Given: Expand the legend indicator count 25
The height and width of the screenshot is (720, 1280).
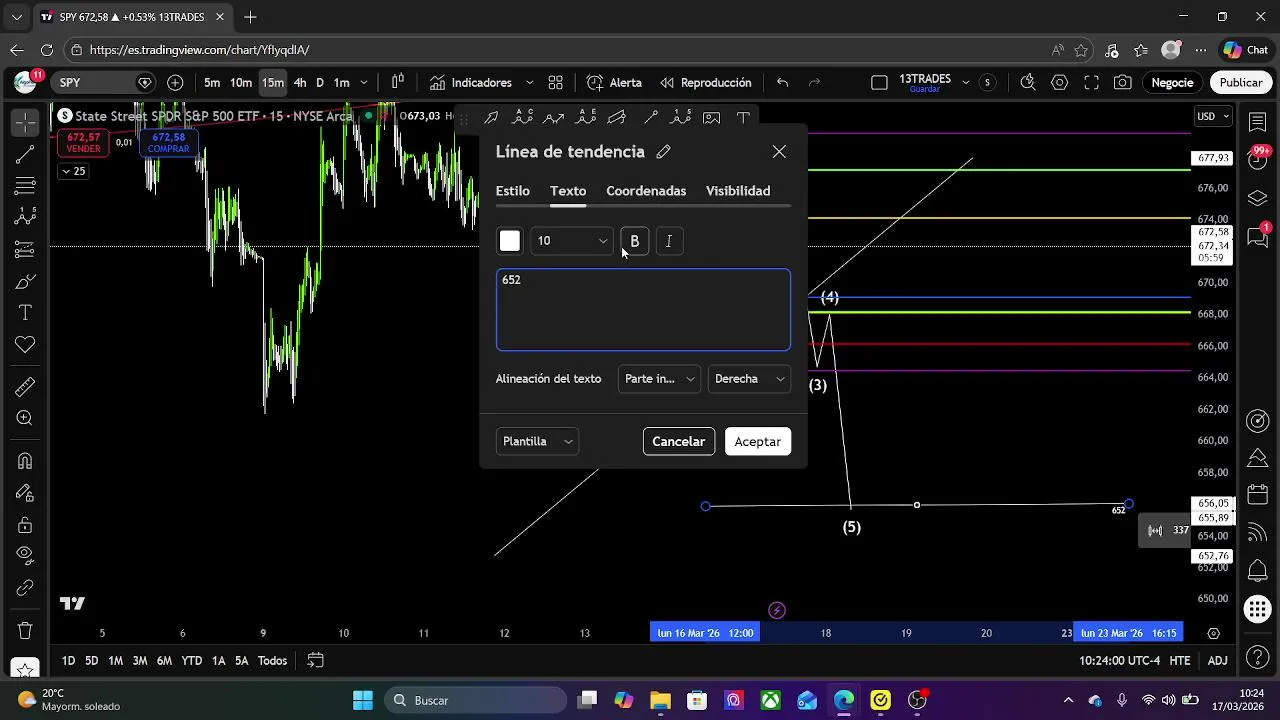Looking at the screenshot, I should (x=72, y=171).
